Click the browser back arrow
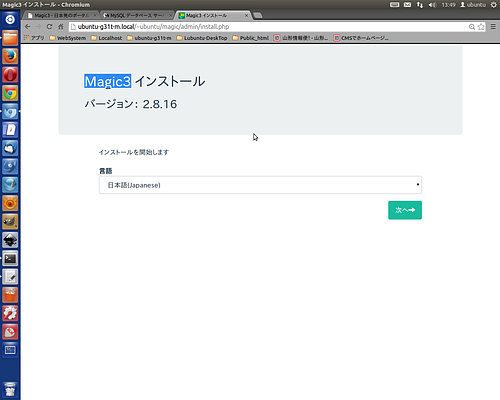Image resolution: width=500 pixels, height=400 pixels. pos(28,27)
